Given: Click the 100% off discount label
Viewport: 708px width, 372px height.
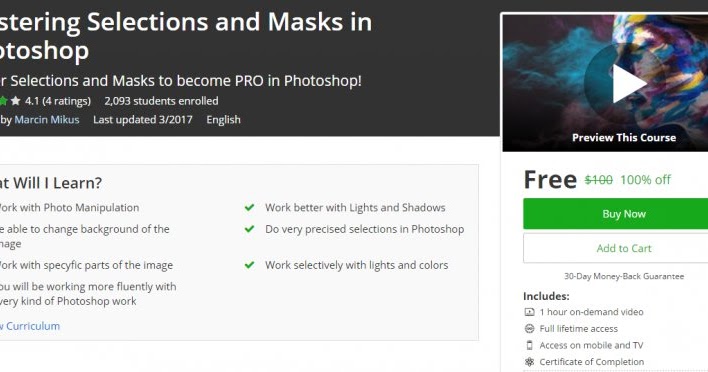Looking at the screenshot, I should (645, 180).
